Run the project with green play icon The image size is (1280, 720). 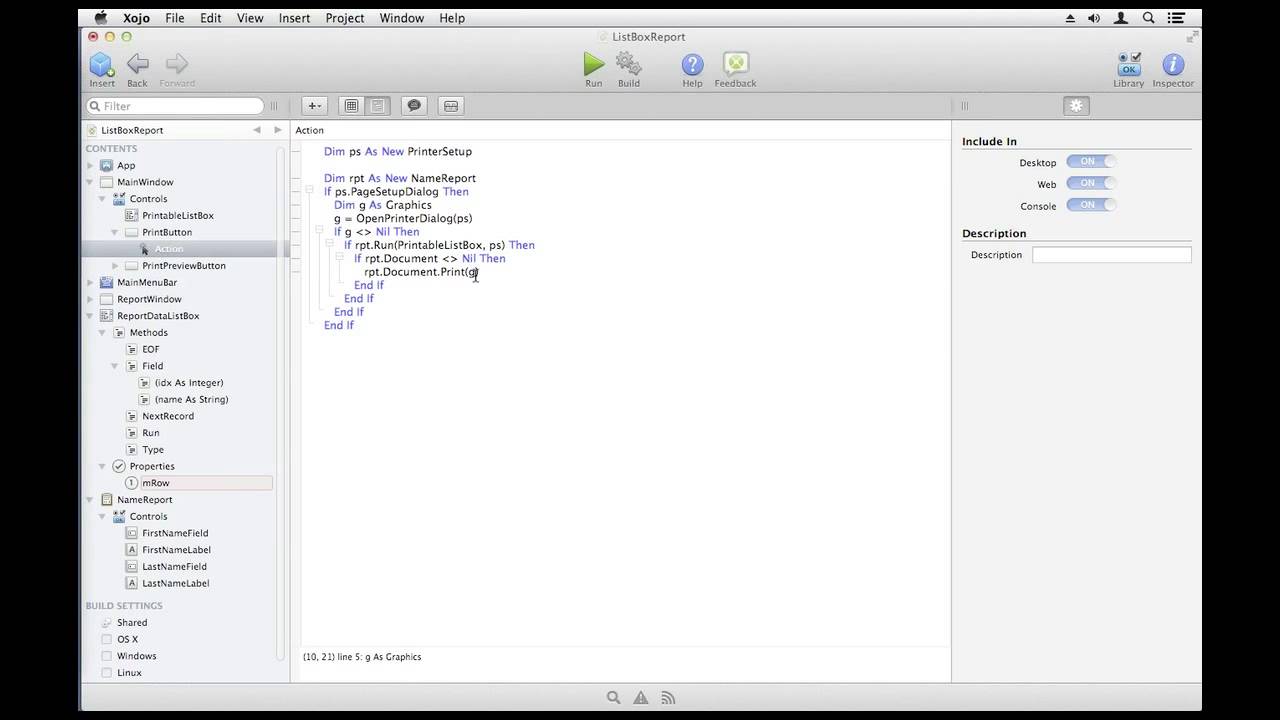(594, 65)
